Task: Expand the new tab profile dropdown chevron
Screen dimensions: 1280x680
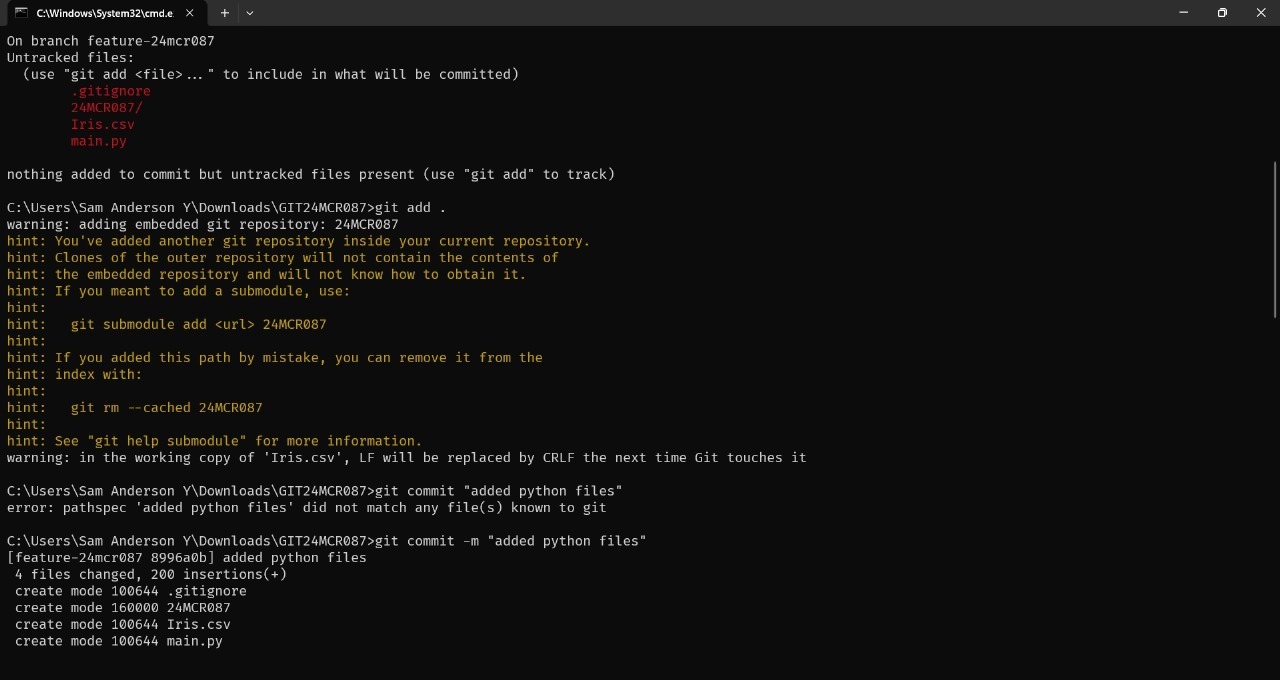Action: click(250, 13)
